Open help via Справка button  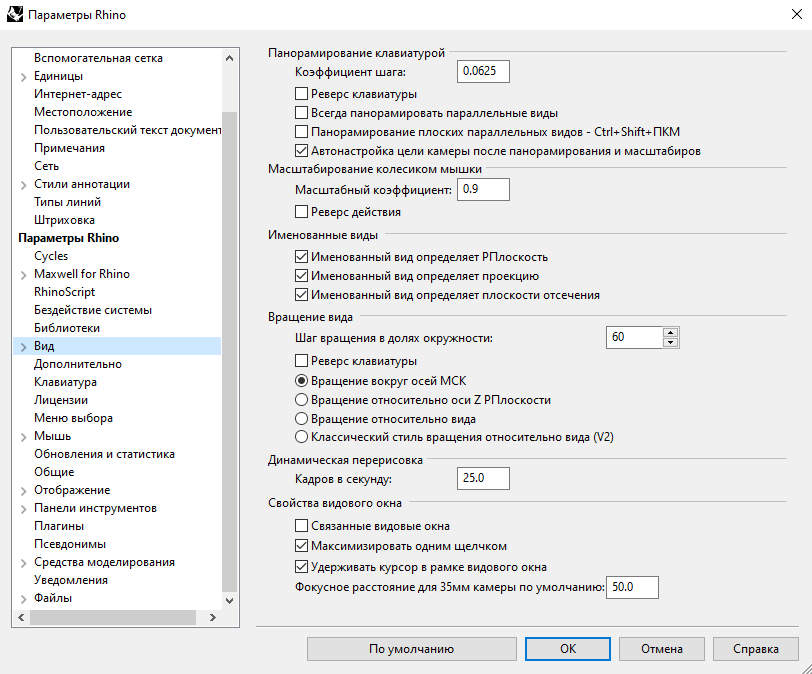[756, 649]
